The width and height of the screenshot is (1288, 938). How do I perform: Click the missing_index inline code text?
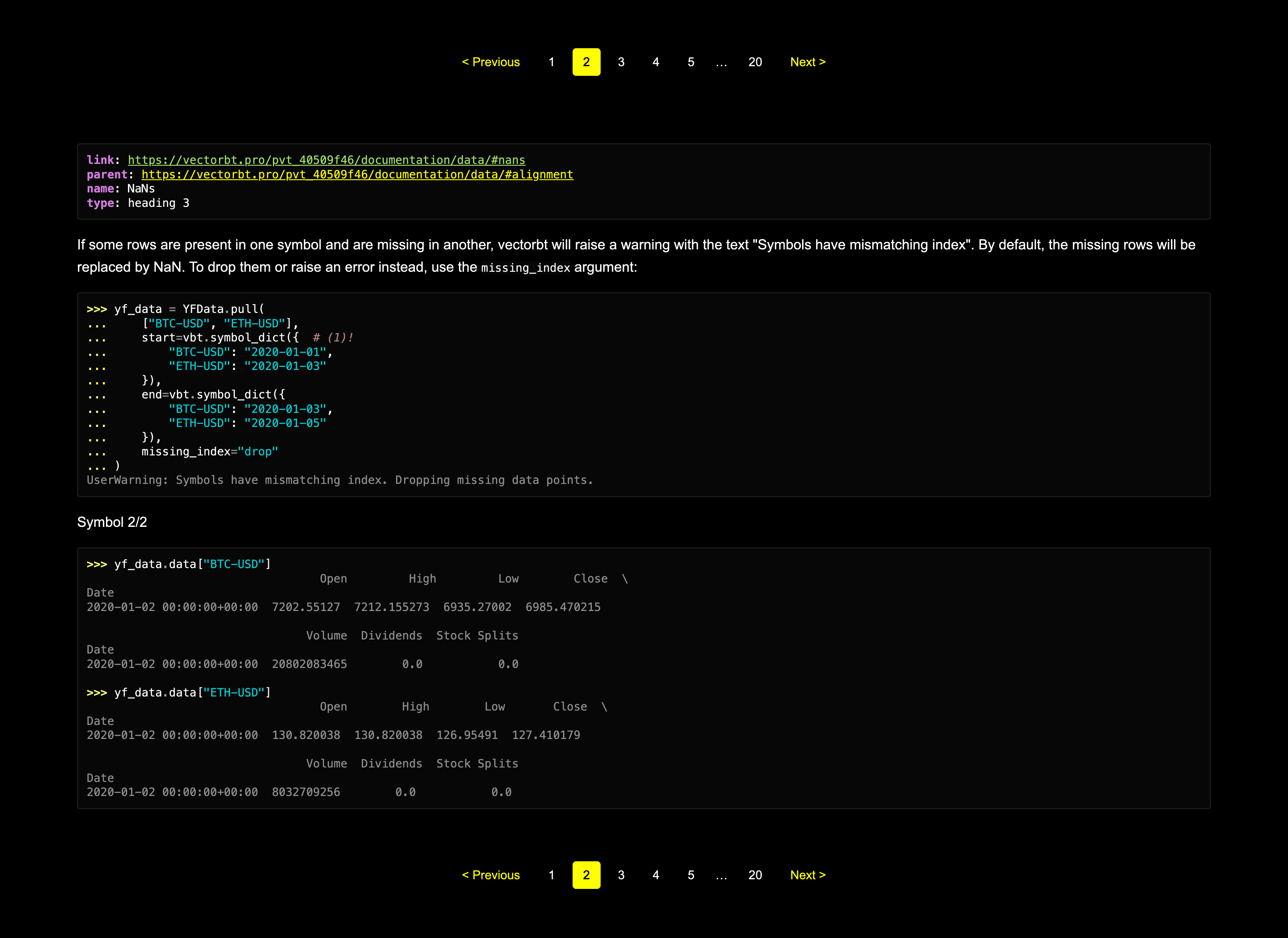pos(525,268)
